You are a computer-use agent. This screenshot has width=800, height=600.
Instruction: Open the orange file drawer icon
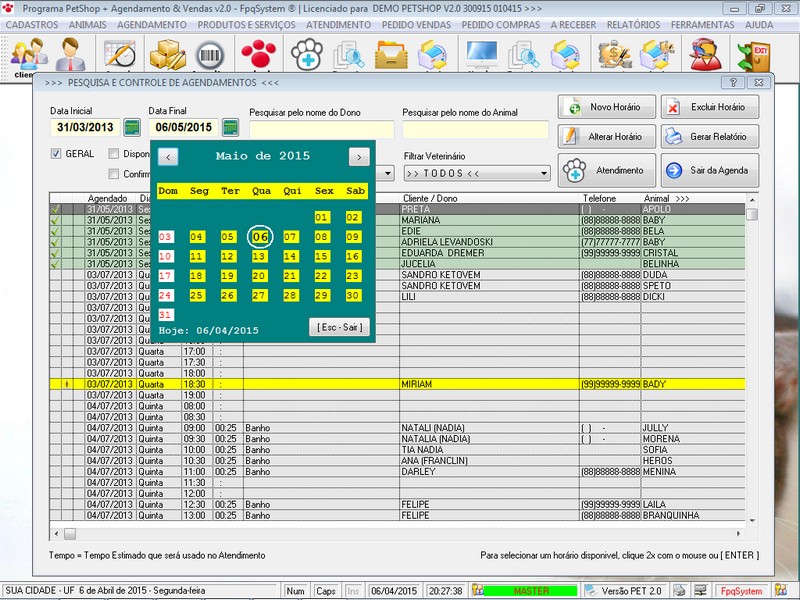click(x=391, y=55)
